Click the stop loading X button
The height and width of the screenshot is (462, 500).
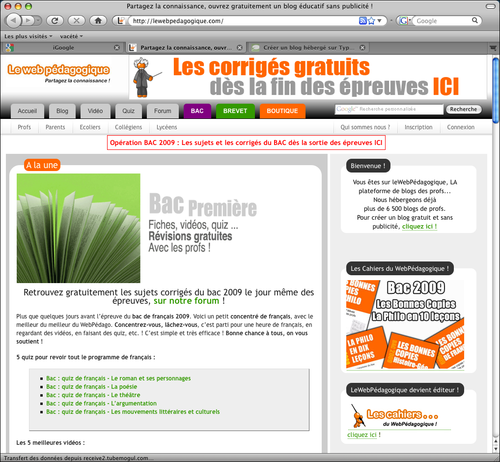(76, 21)
